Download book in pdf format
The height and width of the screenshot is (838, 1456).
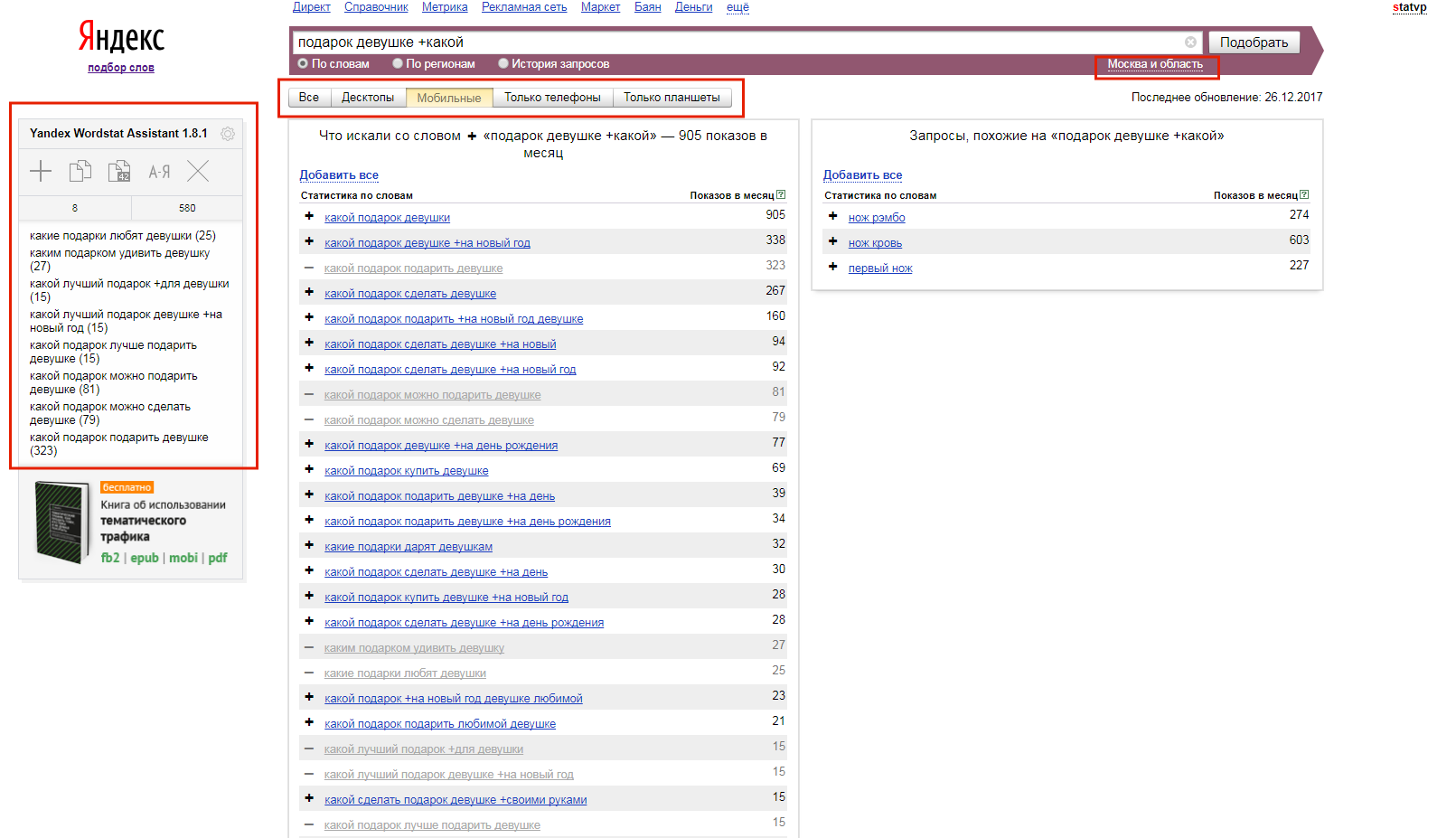218,558
